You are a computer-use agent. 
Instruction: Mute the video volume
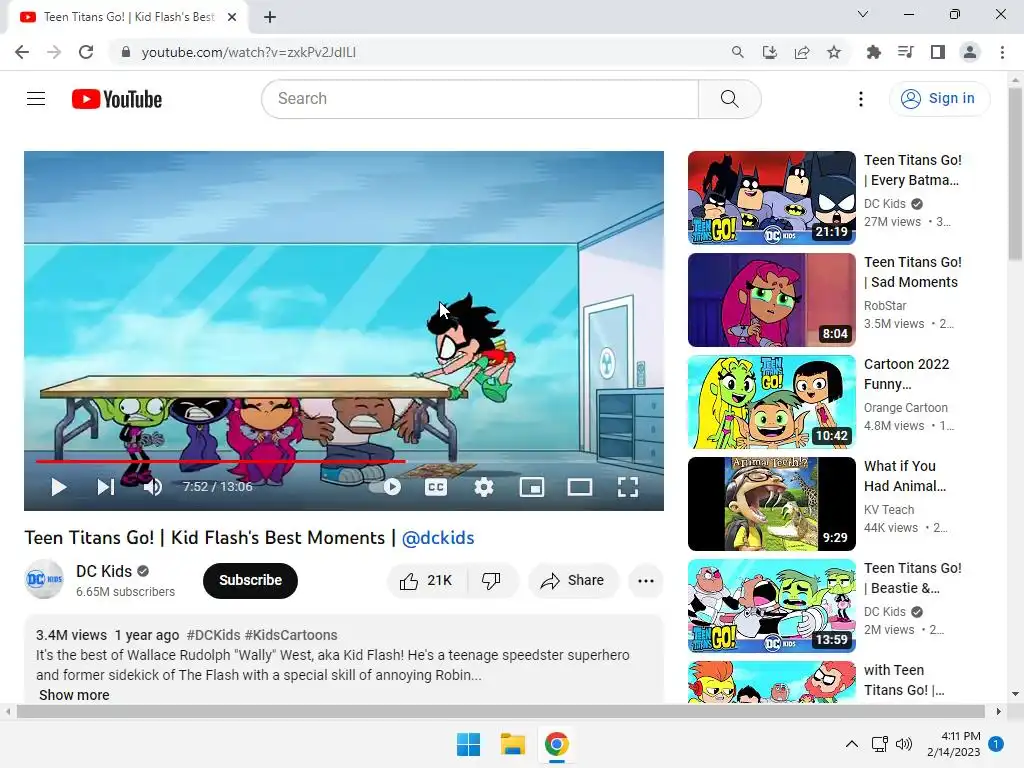click(x=153, y=487)
